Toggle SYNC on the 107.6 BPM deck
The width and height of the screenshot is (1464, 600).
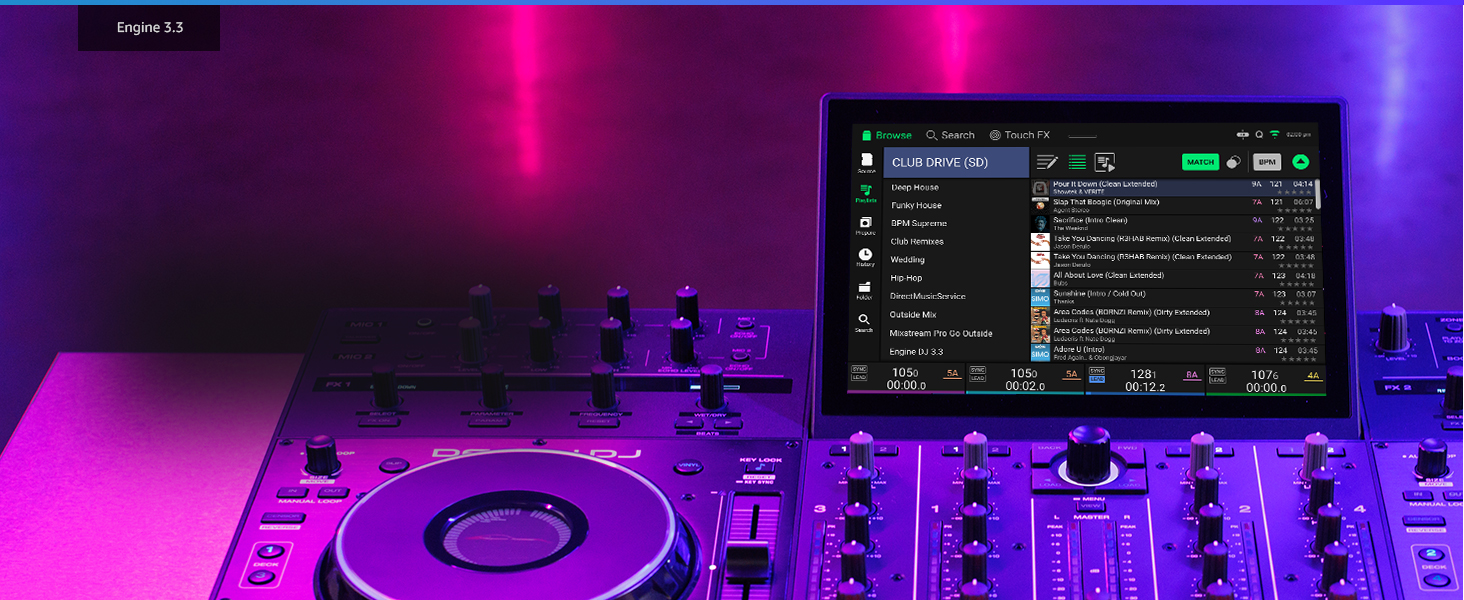(1217, 370)
